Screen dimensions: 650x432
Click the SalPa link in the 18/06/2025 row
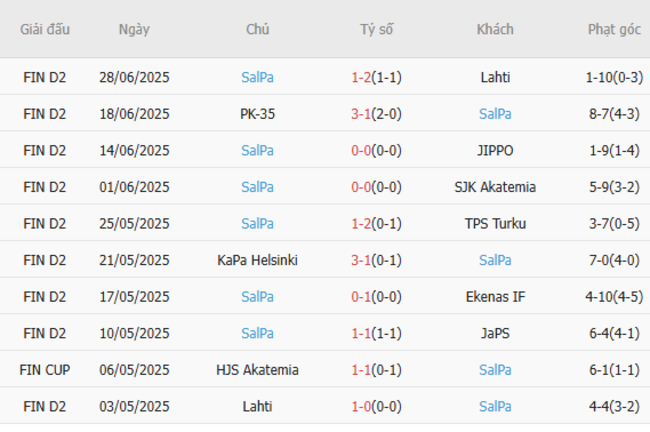[495, 113]
